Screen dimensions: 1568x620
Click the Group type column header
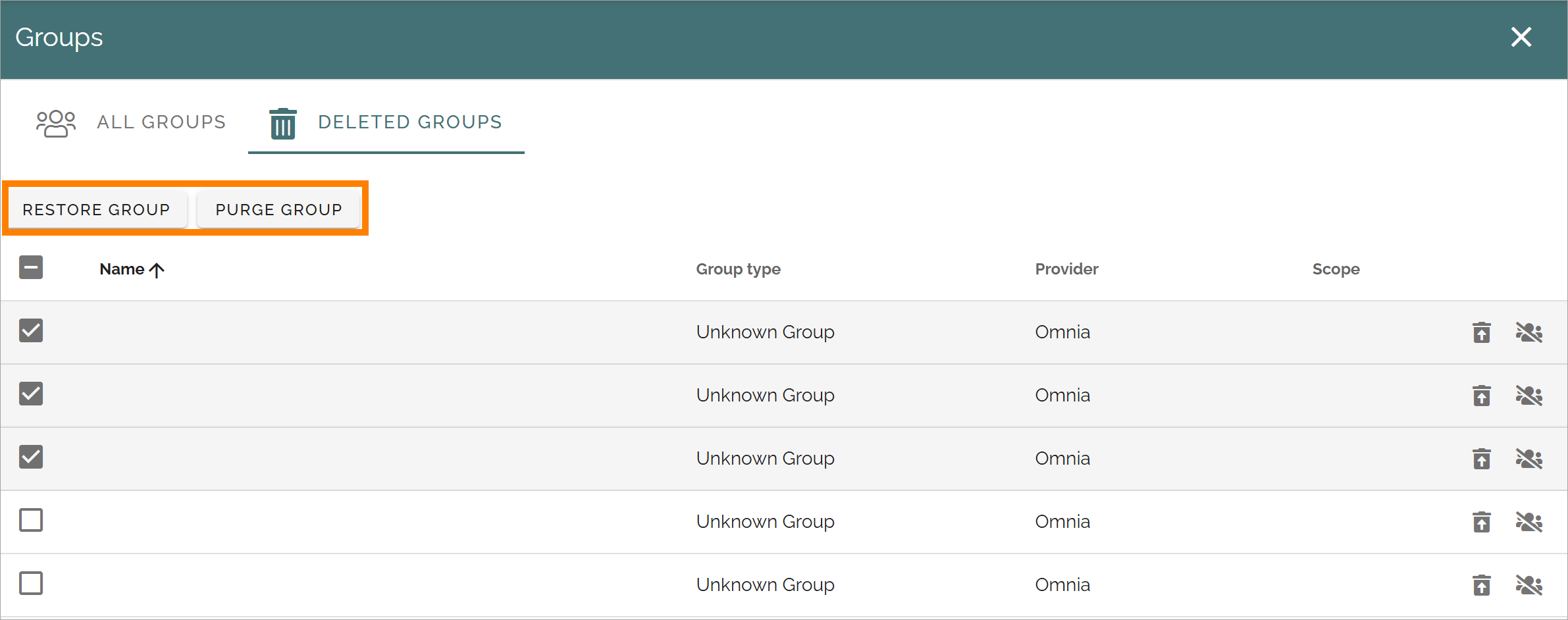pyautogui.click(x=739, y=269)
